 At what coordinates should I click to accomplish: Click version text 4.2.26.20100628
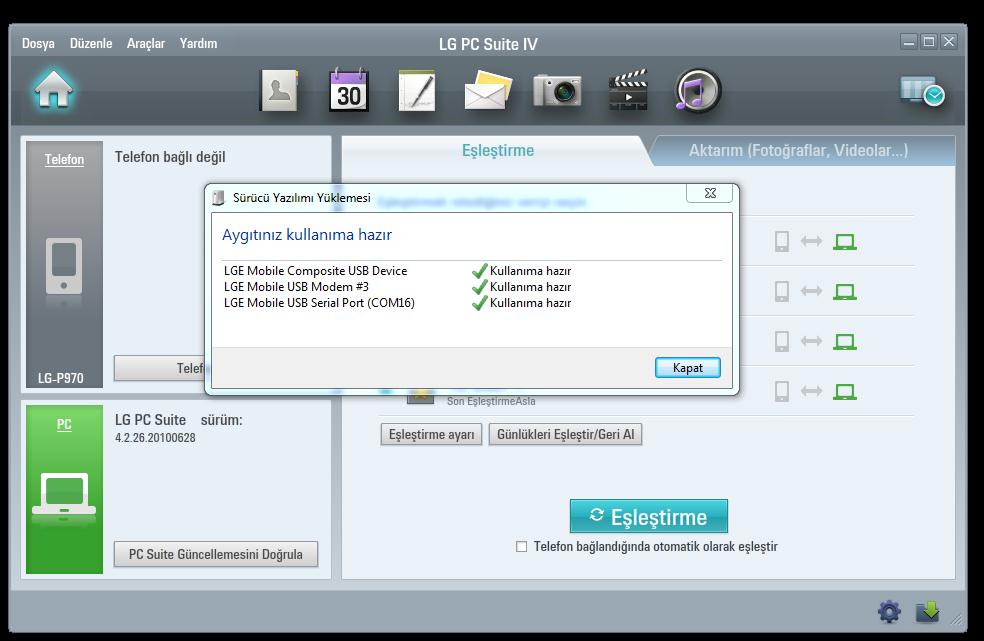coord(155,438)
